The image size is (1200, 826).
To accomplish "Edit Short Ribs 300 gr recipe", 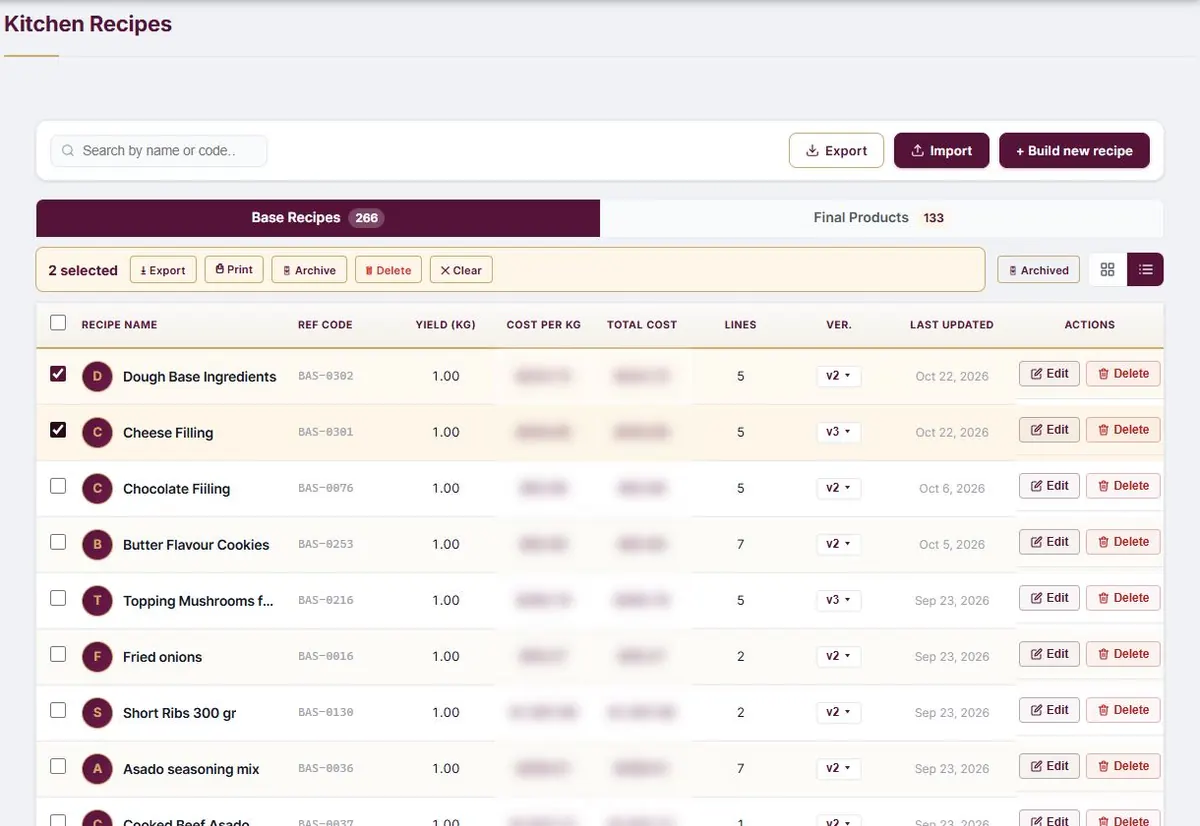I will (x=1049, y=709).
